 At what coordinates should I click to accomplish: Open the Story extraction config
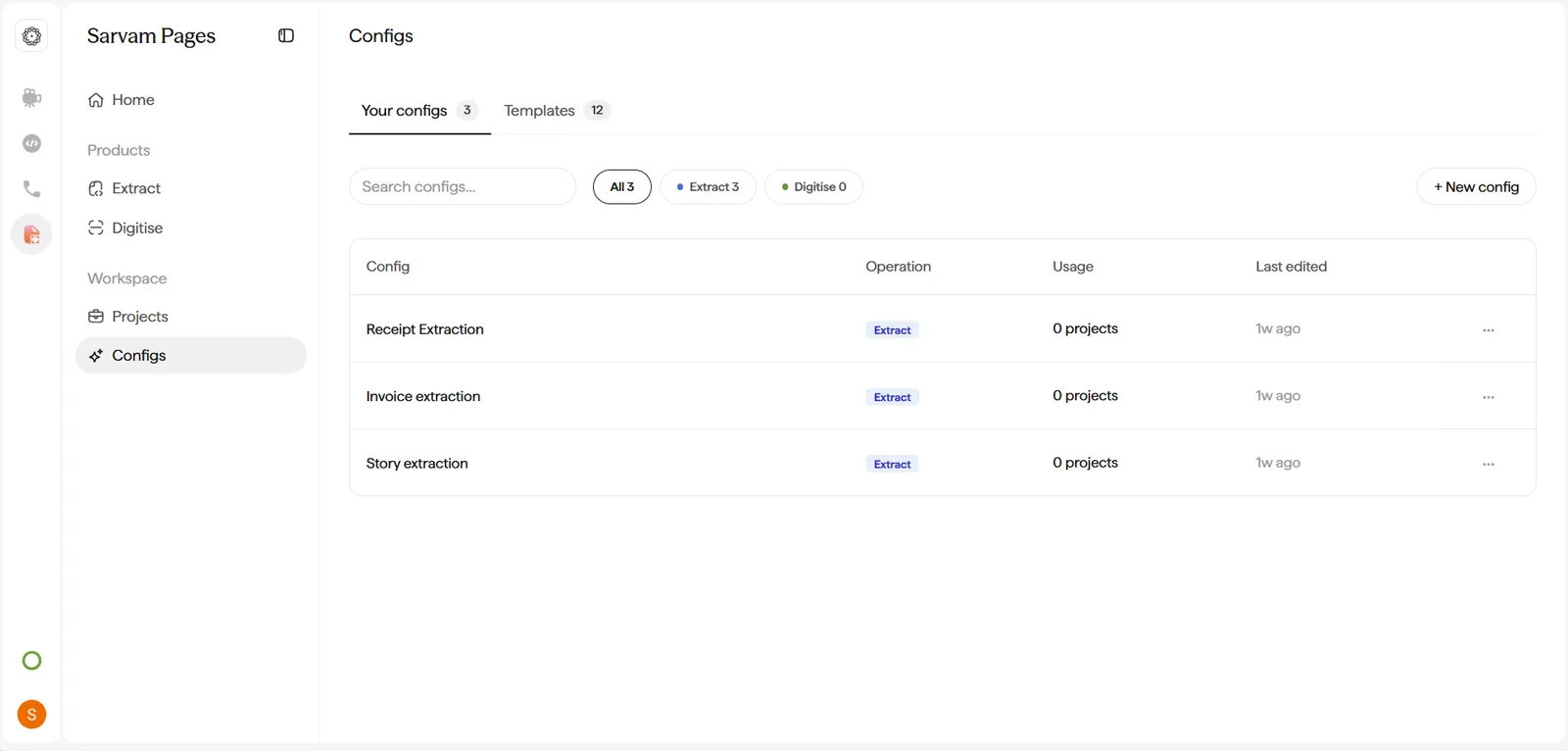pos(417,463)
